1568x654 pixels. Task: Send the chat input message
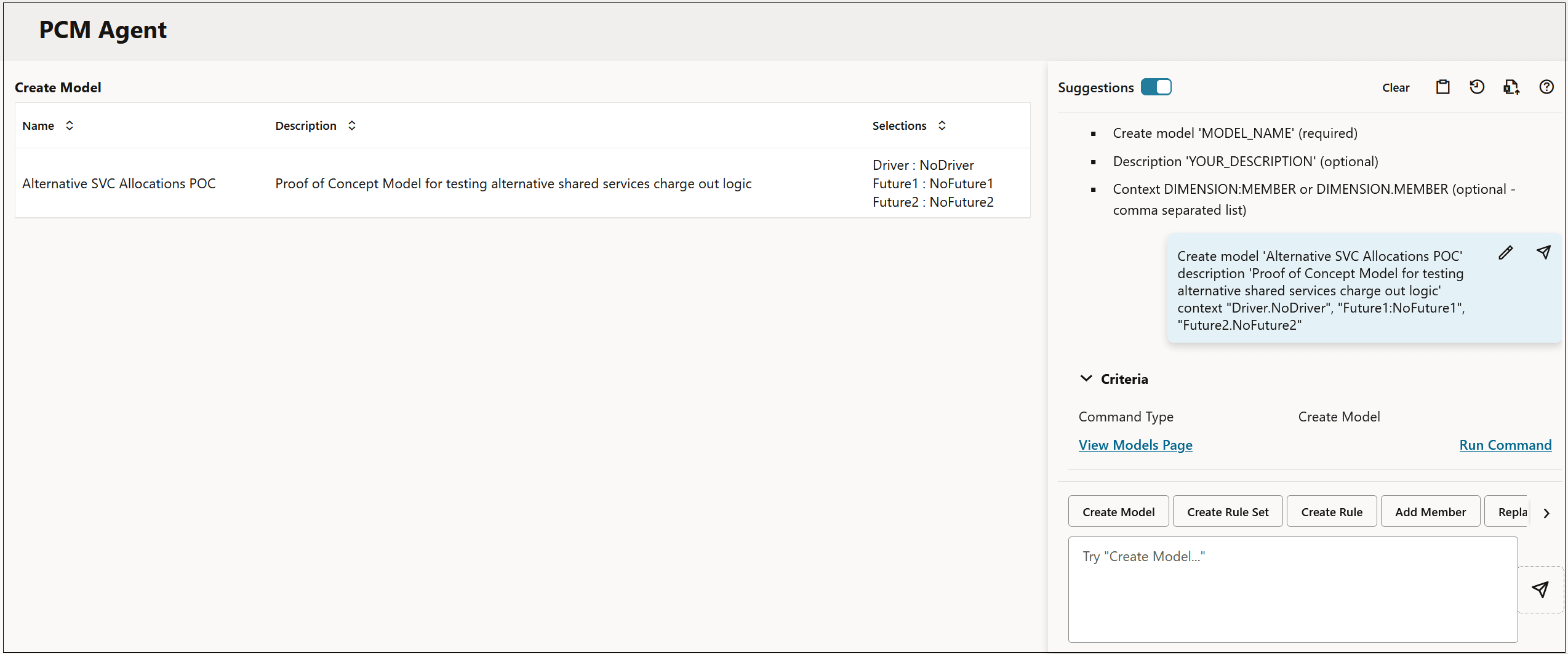click(x=1542, y=589)
